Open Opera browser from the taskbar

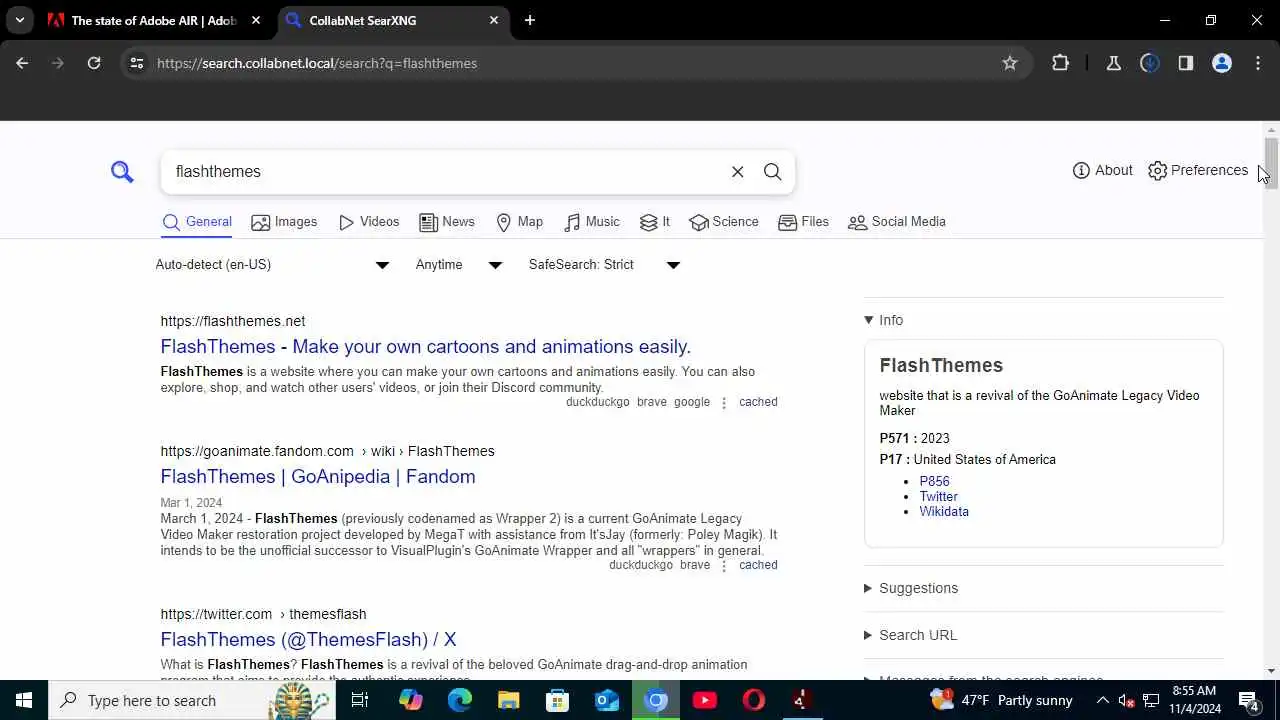[x=754, y=700]
